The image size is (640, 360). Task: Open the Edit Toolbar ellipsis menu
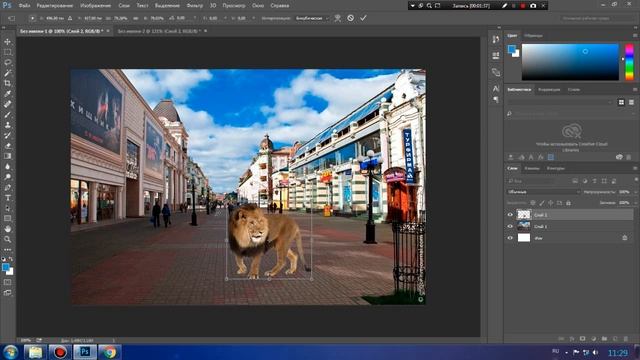click(7, 249)
